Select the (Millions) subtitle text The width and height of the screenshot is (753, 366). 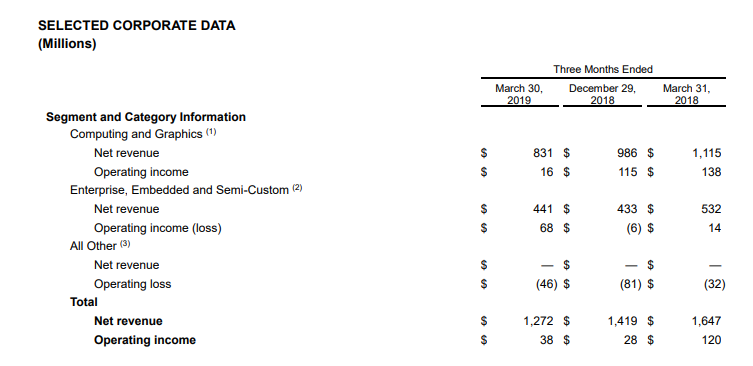[67, 44]
